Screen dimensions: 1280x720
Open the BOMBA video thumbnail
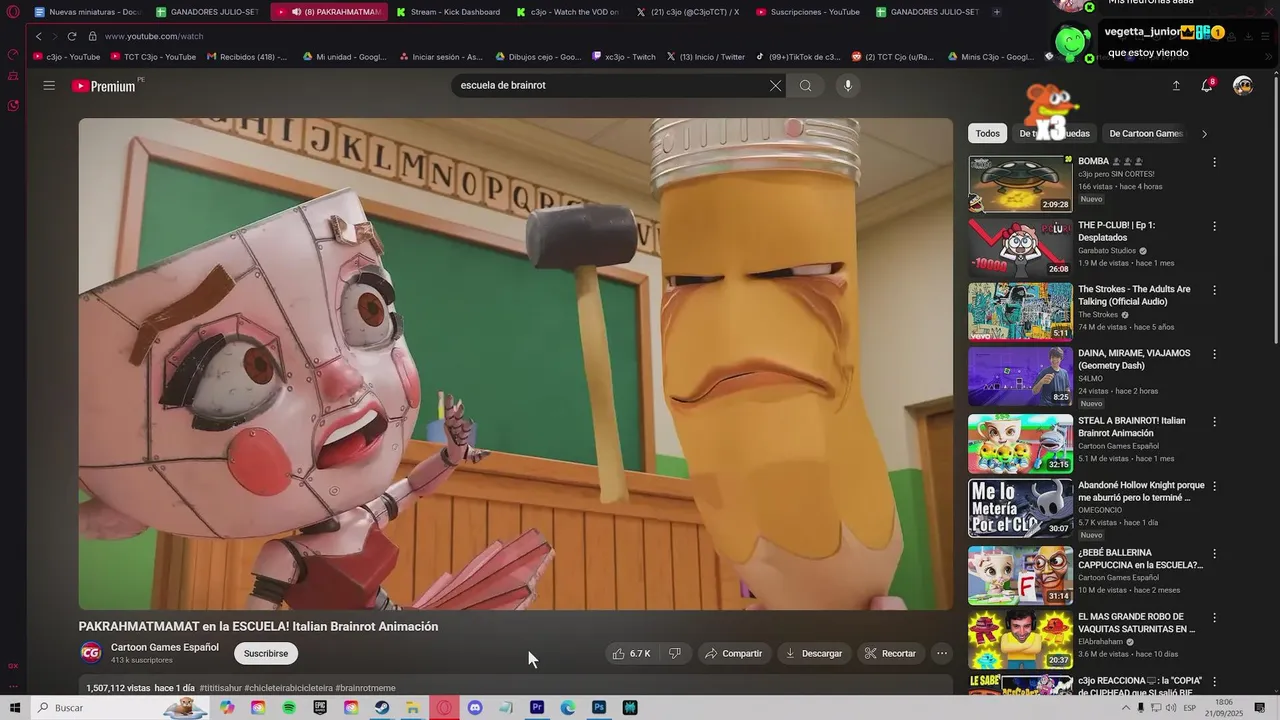(1020, 183)
